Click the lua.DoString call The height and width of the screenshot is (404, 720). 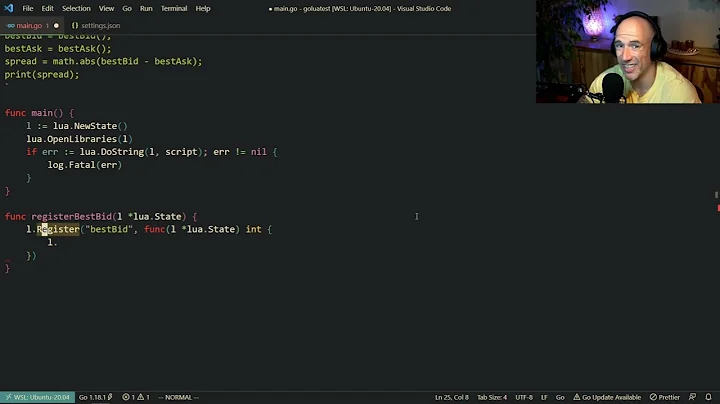(112, 152)
